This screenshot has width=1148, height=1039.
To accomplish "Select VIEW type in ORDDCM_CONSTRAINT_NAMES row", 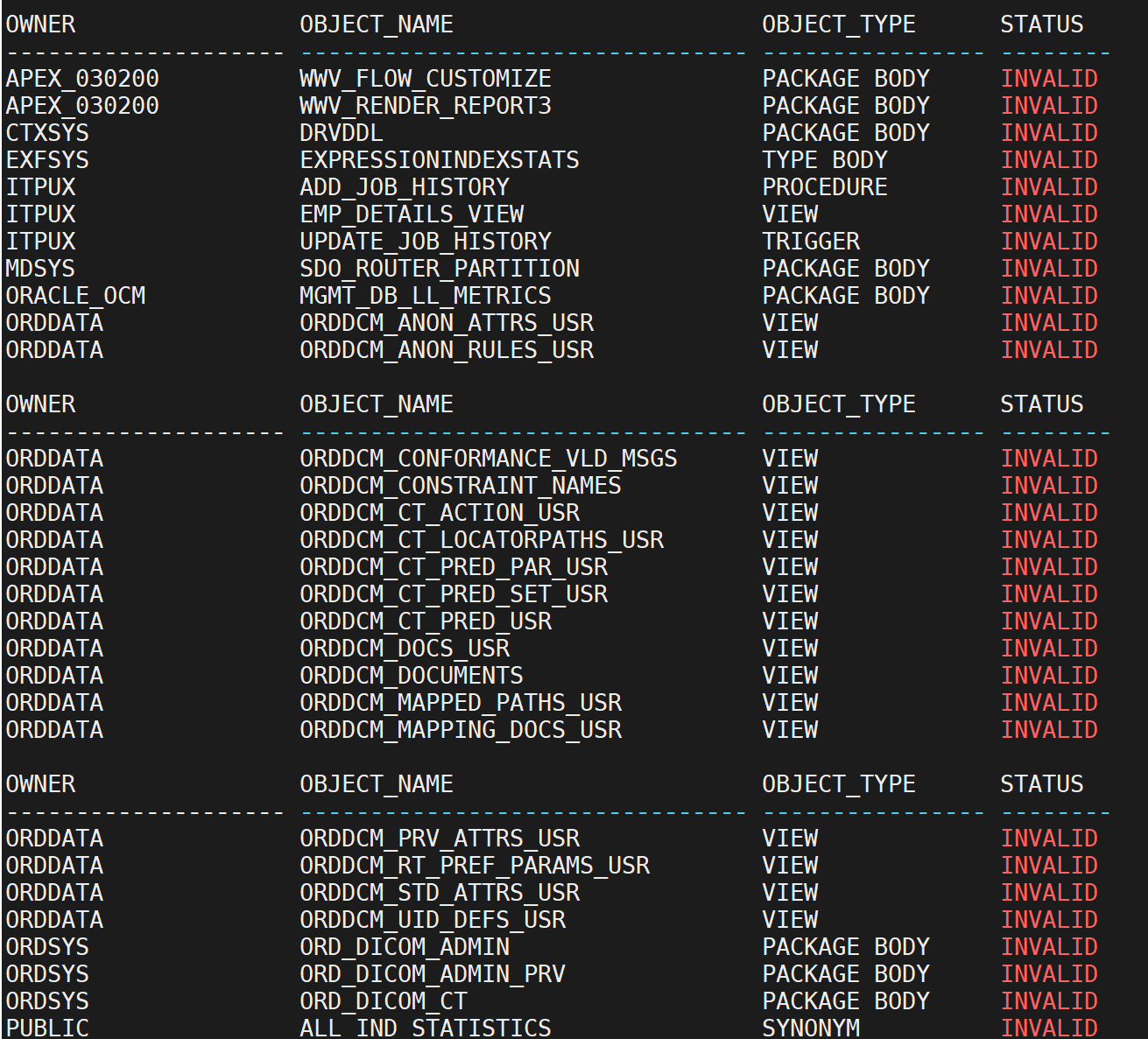I will pyautogui.click(x=790, y=486).
